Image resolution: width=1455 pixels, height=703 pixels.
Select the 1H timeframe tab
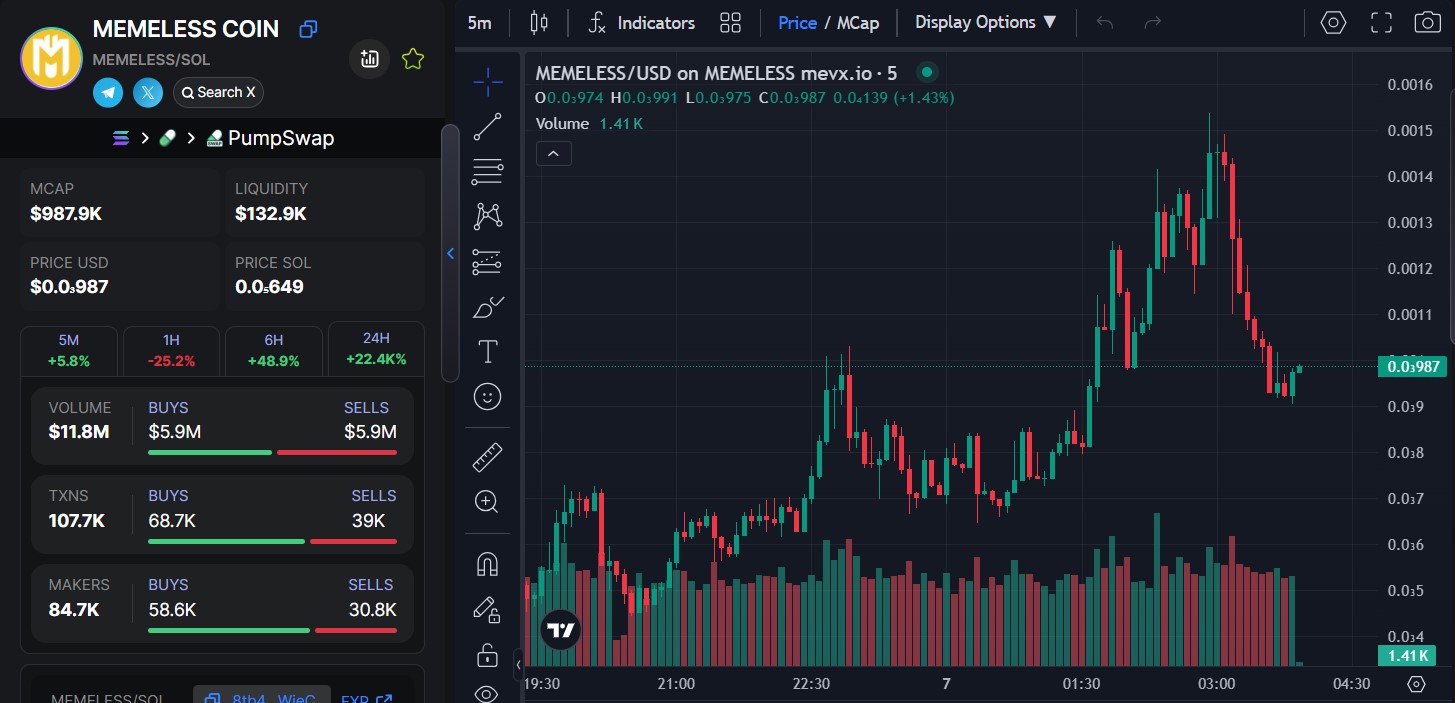[x=171, y=350]
